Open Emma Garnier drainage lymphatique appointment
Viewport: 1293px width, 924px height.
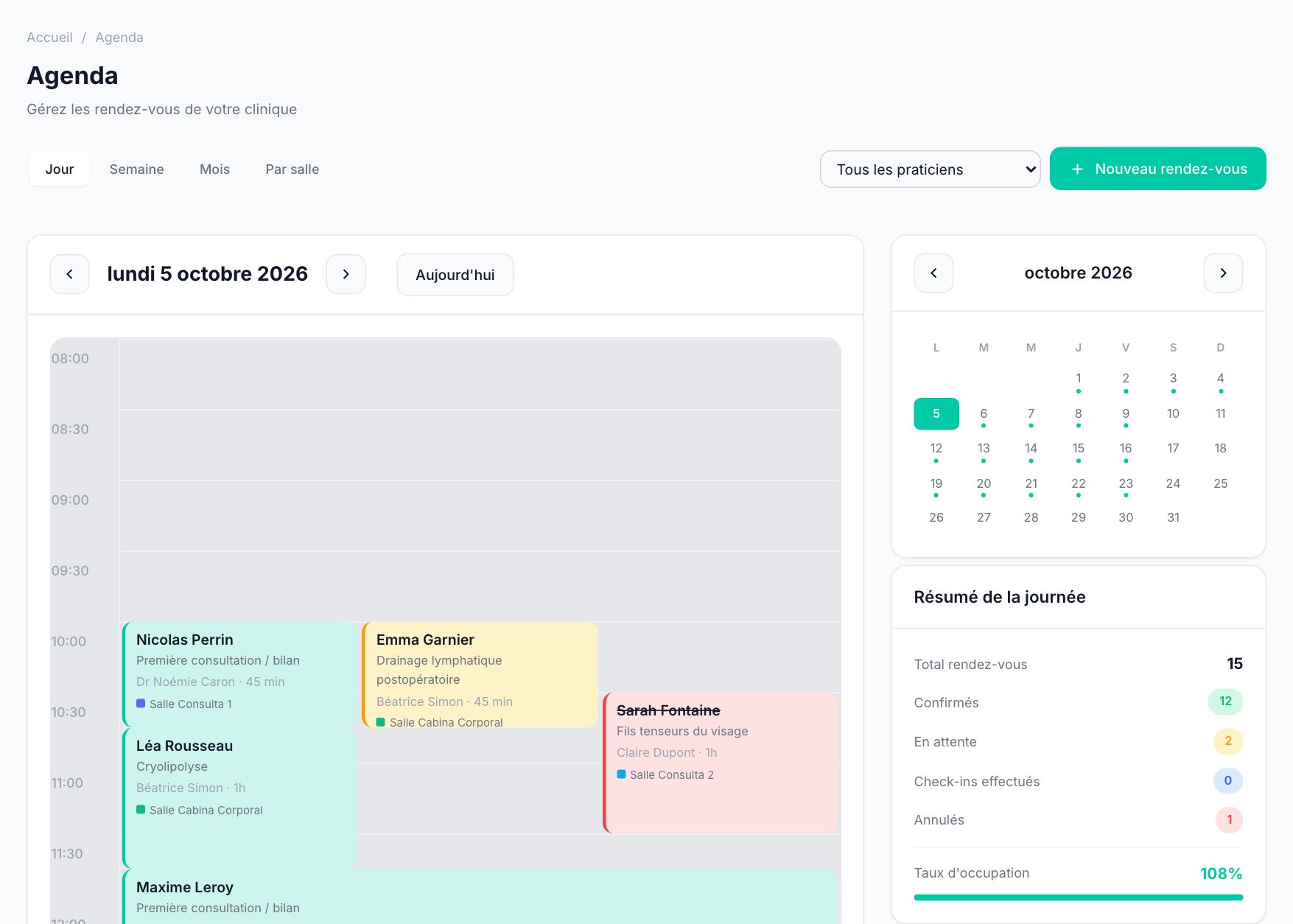[480, 674]
